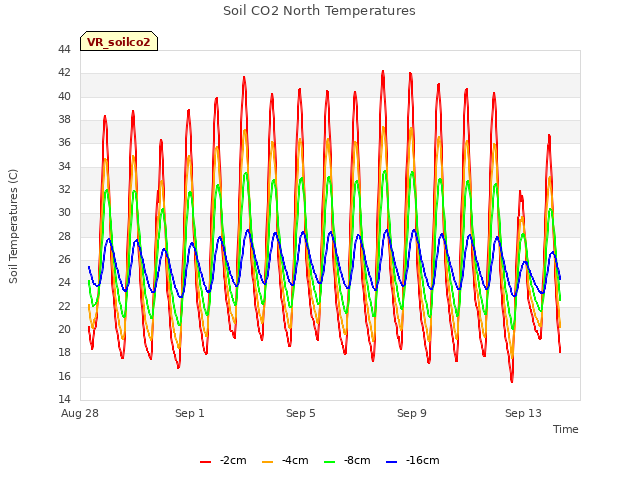Click the 42 y-axis tick label
This screenshot has height=480, width=640.
(64, 73)
